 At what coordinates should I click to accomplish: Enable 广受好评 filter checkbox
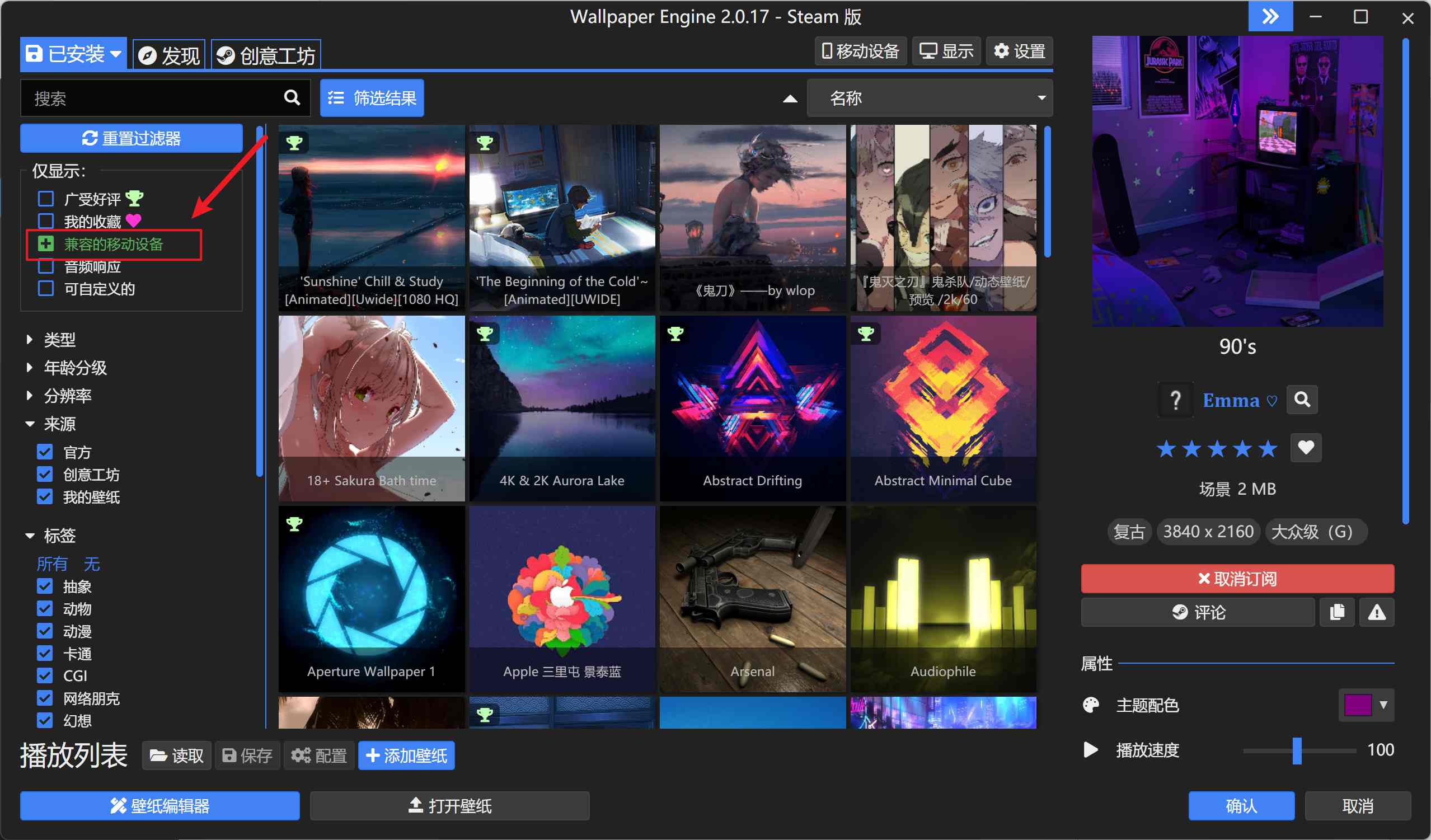46,199
